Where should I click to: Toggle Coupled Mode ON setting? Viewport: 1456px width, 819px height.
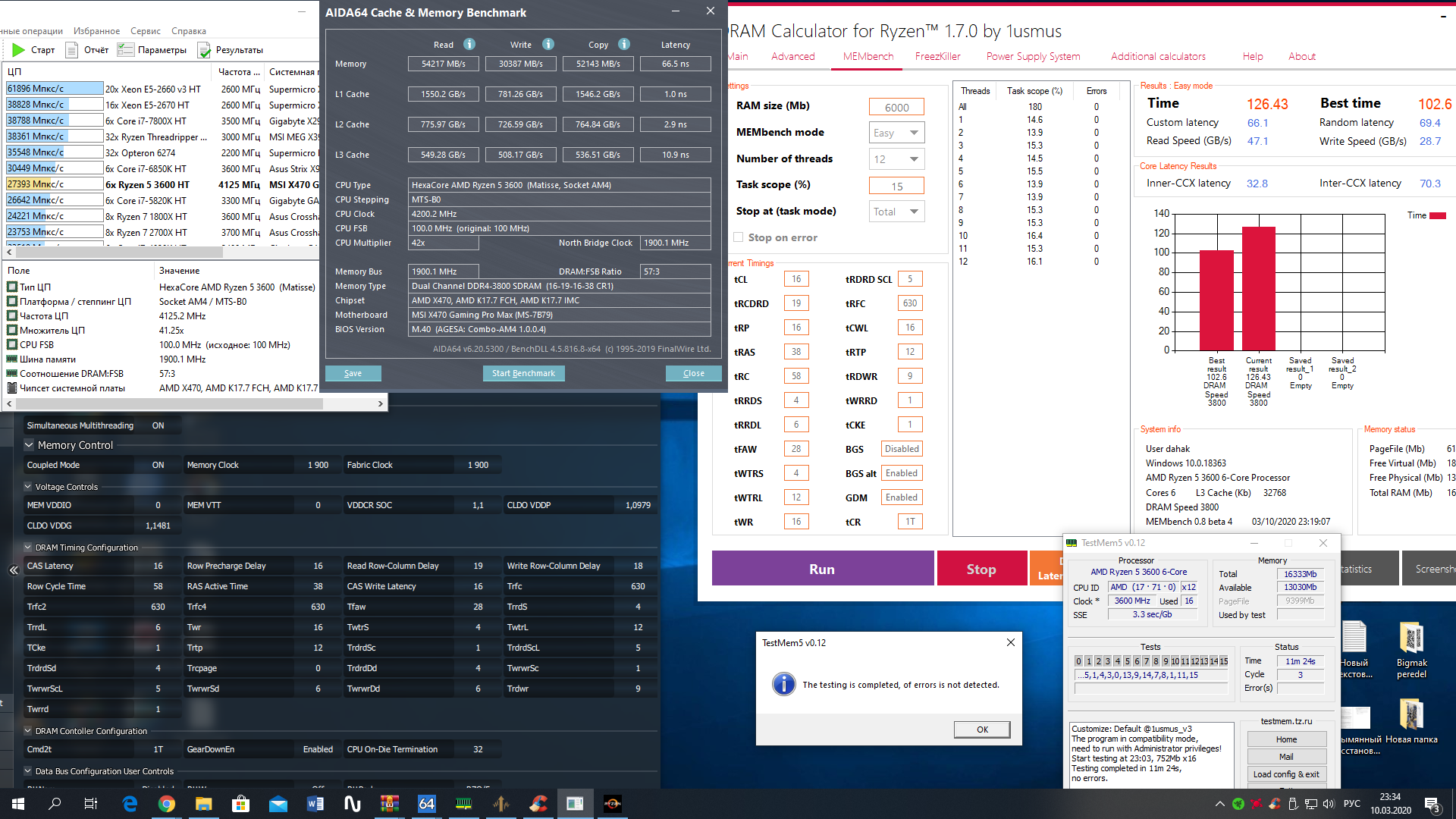tap(158, 465)
